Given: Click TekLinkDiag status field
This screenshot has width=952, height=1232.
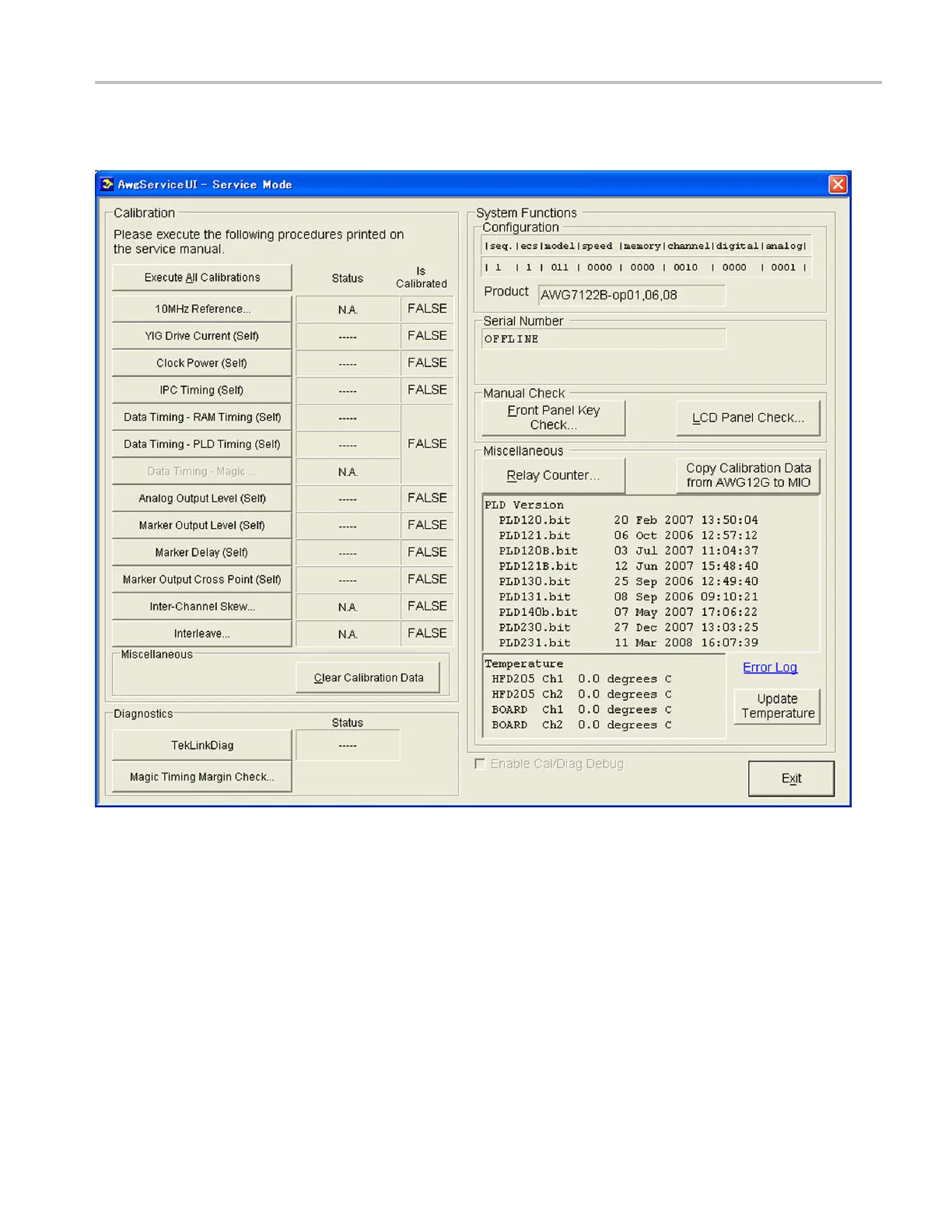Looking at the screenshot, I should coord(348,745).
